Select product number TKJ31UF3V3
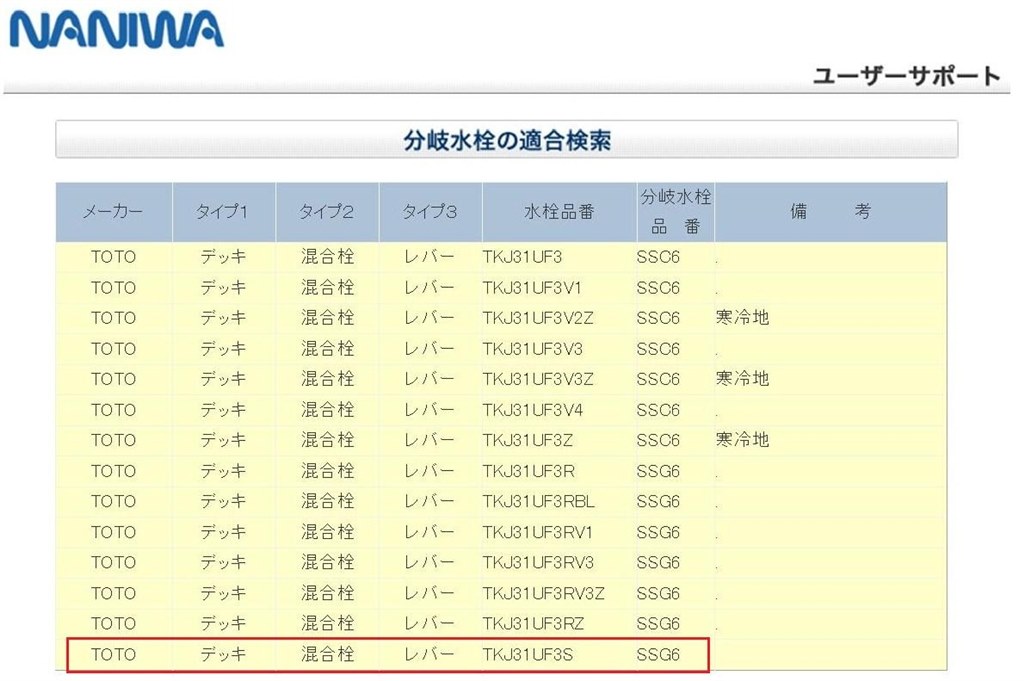 tap(532, 349)
